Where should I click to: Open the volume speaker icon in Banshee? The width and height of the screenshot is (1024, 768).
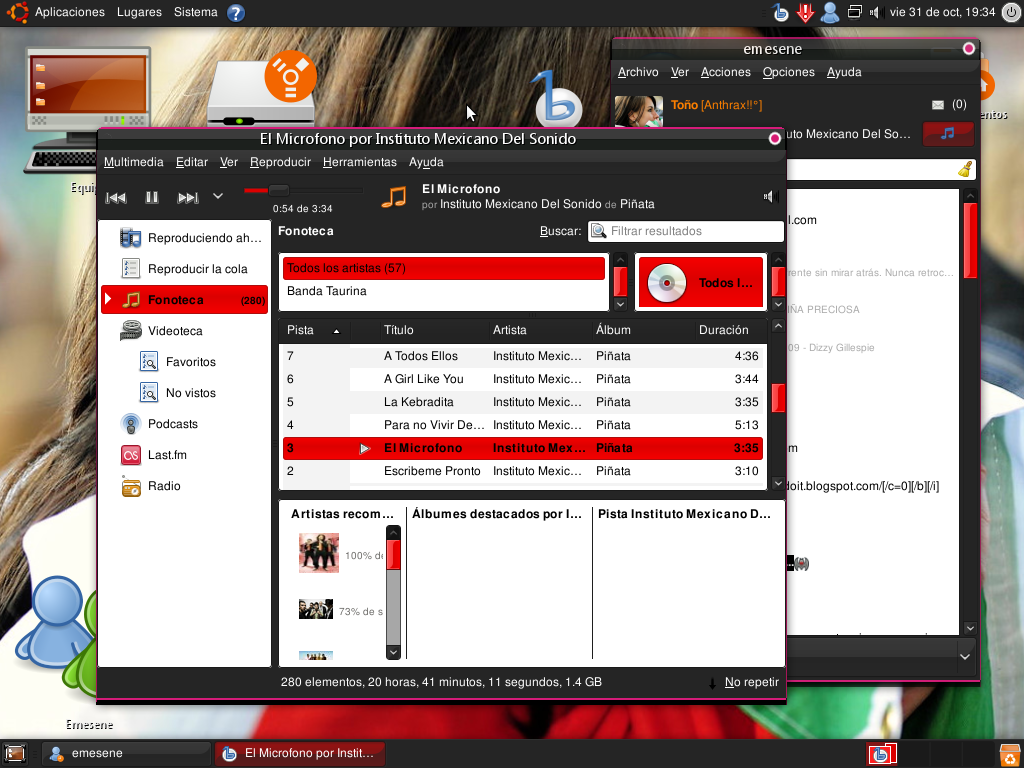(x=771, y=197)
